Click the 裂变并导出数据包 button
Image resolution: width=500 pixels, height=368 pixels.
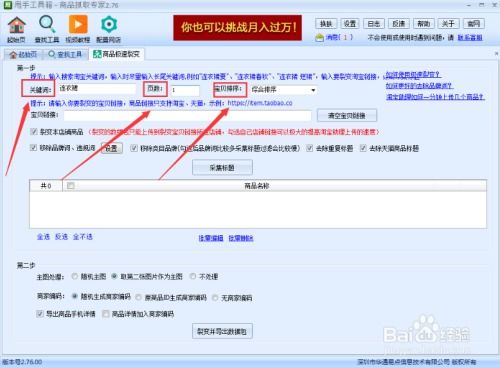[x=222, y=331]
